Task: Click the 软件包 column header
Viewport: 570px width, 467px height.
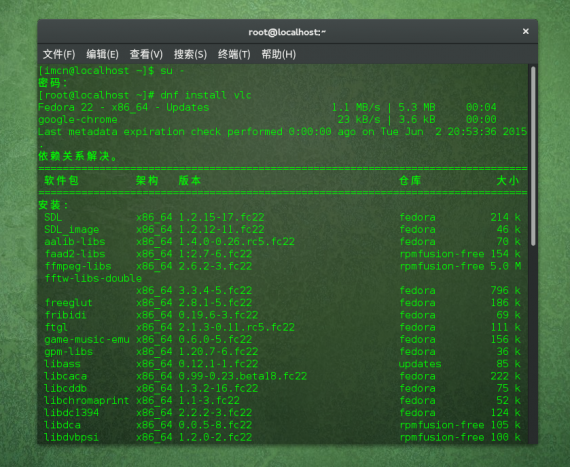Action: (x=61, y=181)
